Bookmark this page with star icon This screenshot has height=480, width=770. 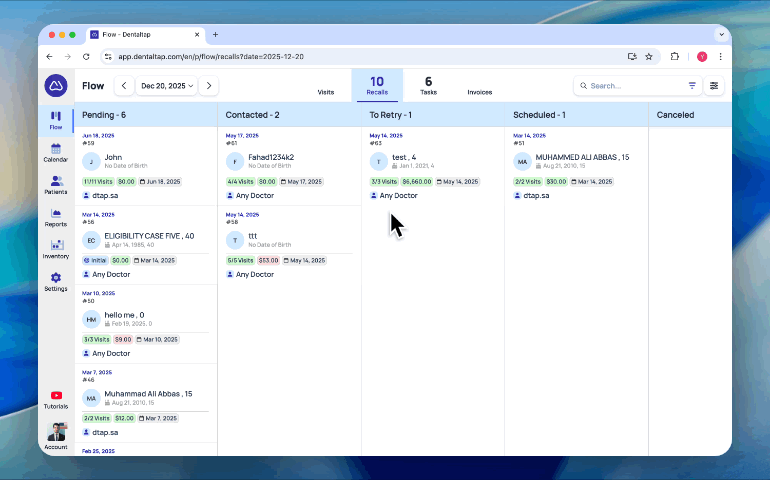click(649, 57)
